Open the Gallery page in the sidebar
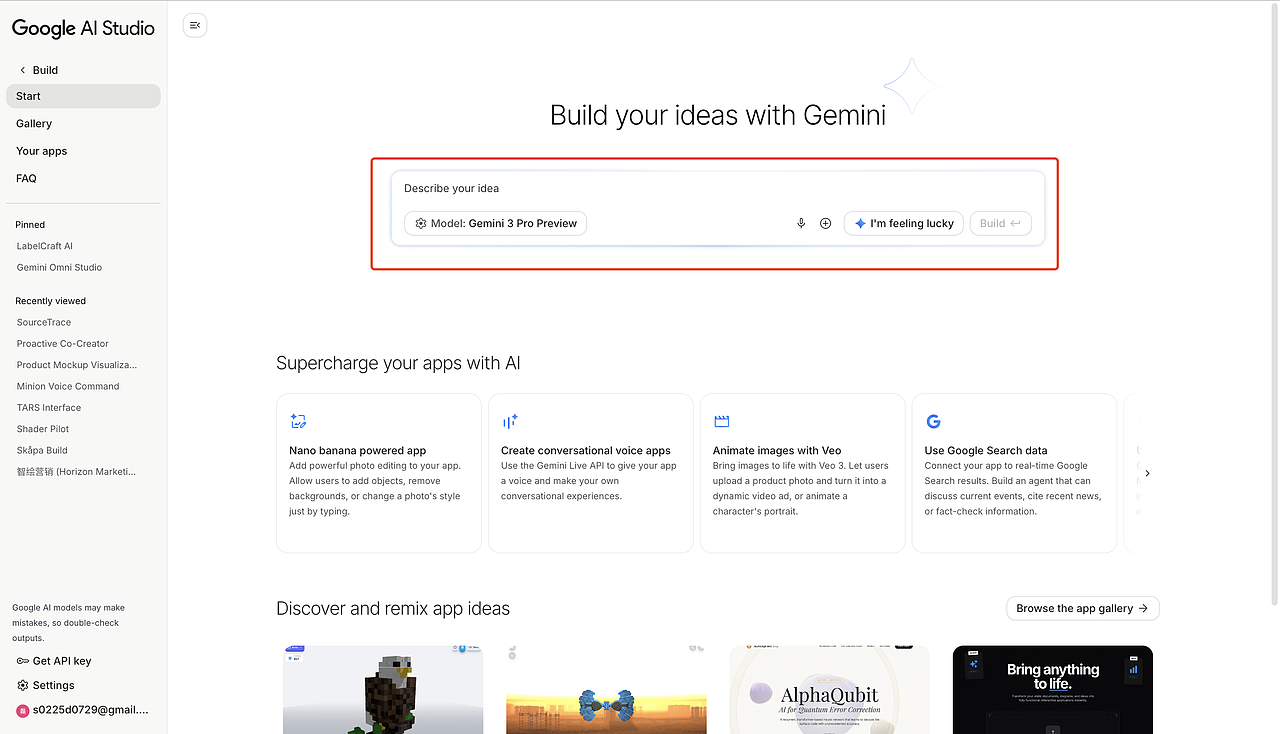Viewport: 1280px width, 734px height. coord(34,124)
